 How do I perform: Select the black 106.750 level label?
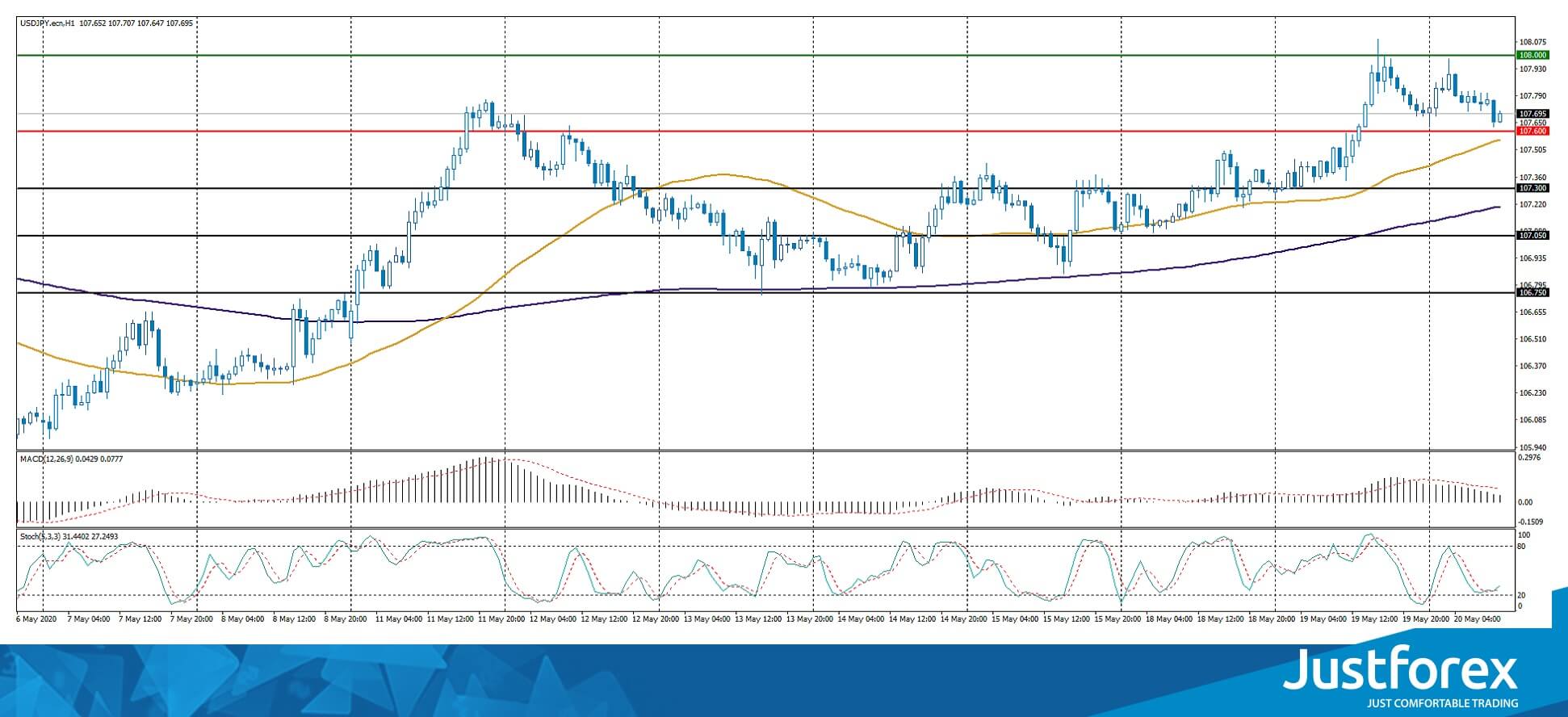[x=1532, y=293]
